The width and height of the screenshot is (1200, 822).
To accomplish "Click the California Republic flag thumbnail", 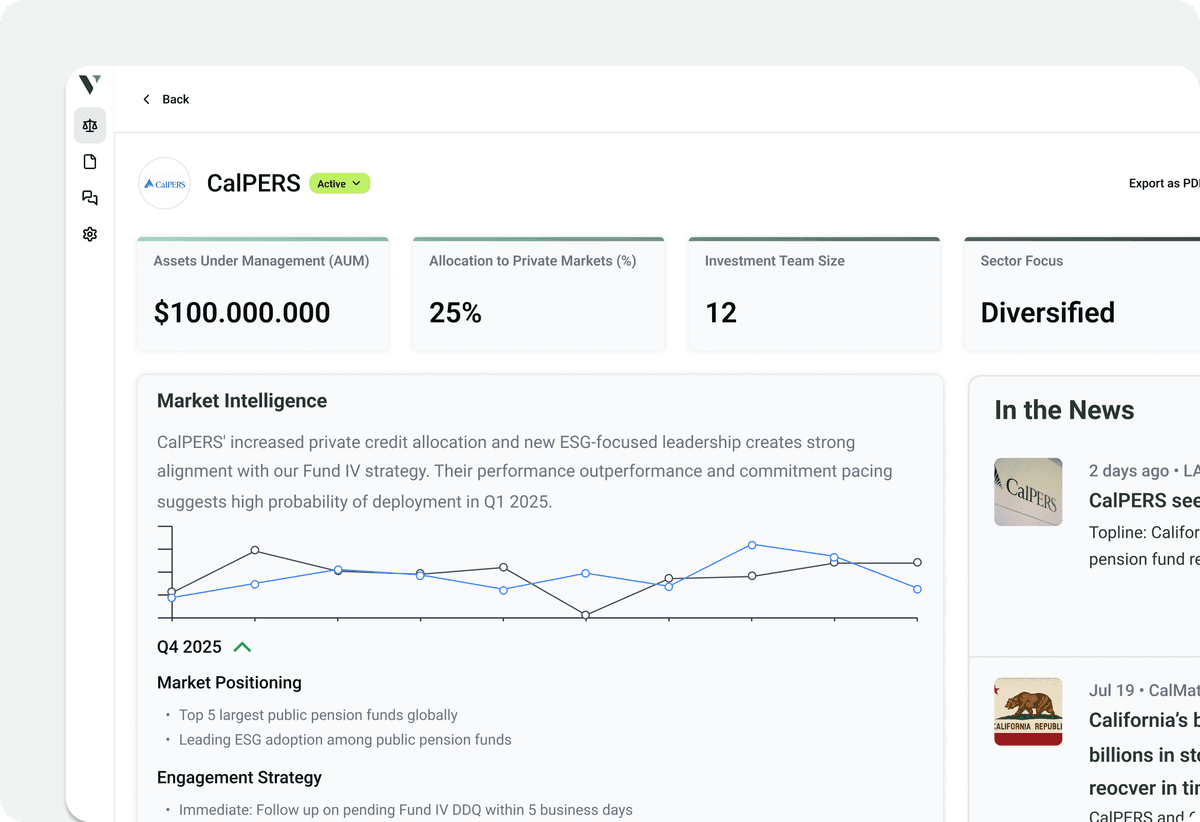I will click(1028, 711).
